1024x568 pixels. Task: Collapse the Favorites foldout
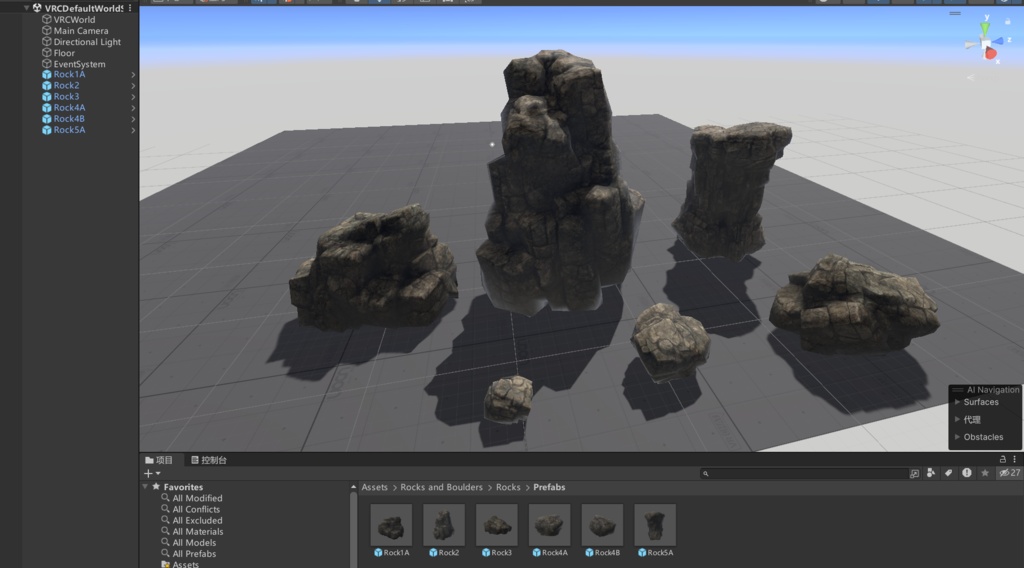(145, 487)
